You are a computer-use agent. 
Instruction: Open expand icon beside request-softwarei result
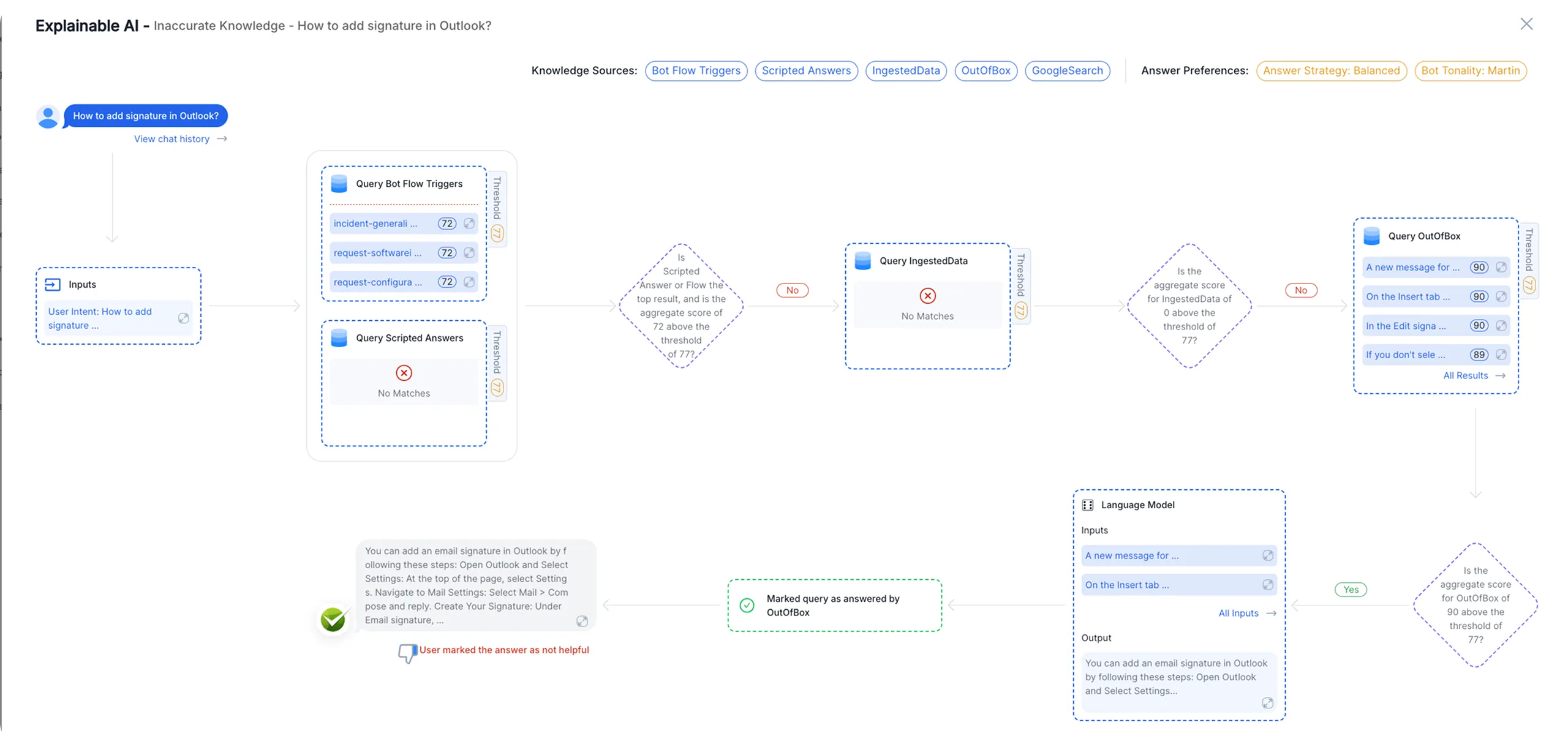pyautogui.click(x=469, y=253)
